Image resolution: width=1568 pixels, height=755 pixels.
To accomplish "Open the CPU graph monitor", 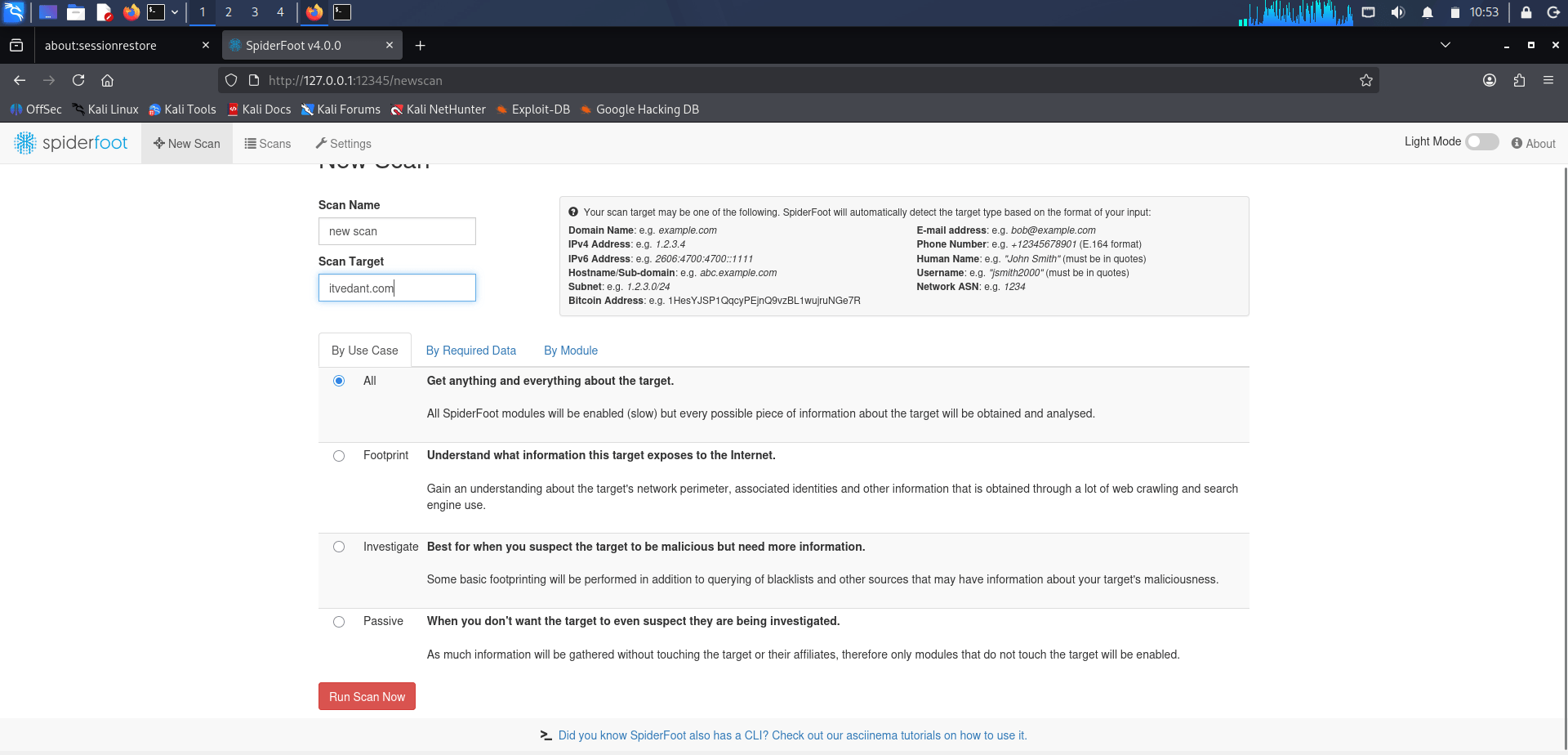I will (1296, 12).
